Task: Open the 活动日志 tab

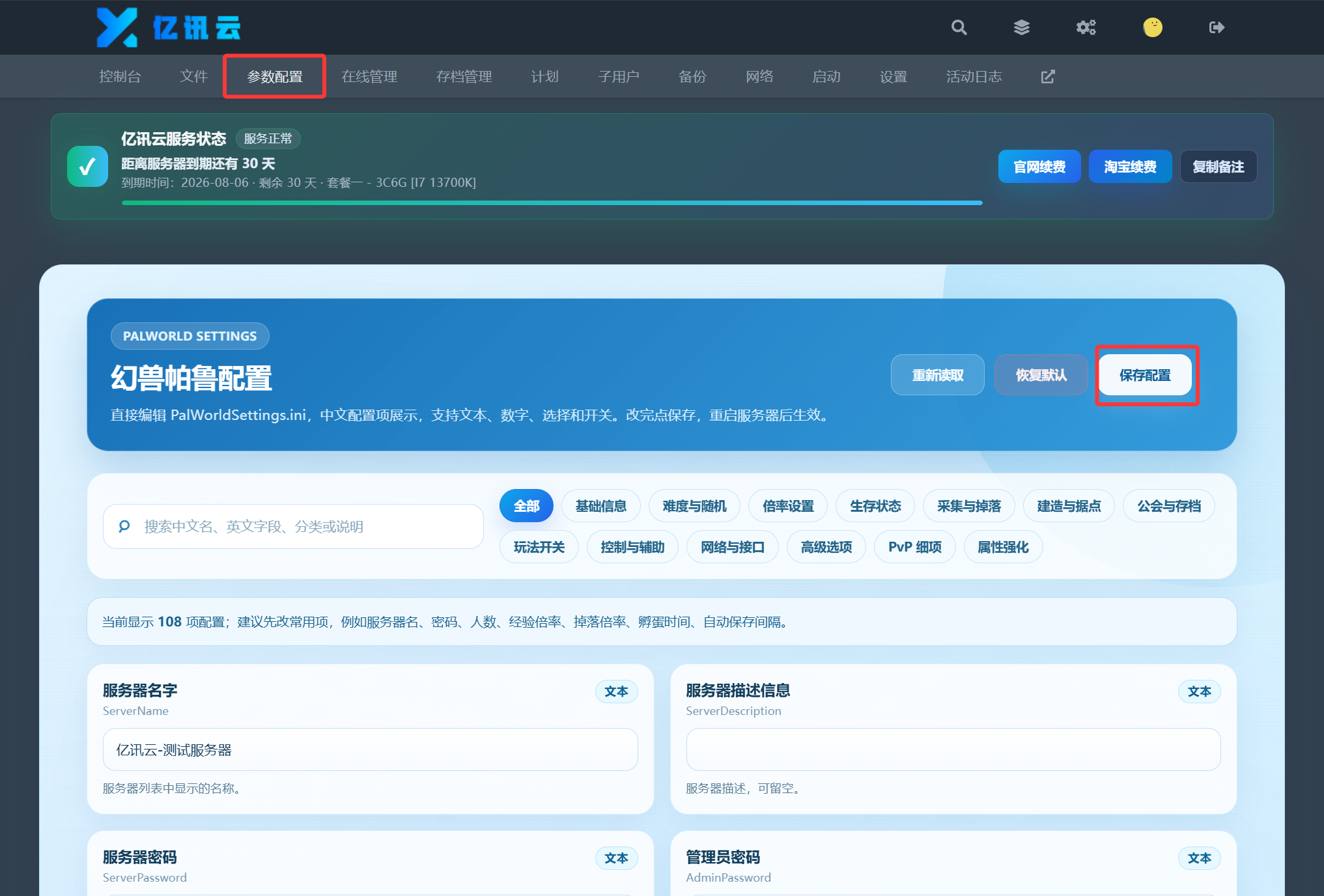Action: (x=974, y=77)
